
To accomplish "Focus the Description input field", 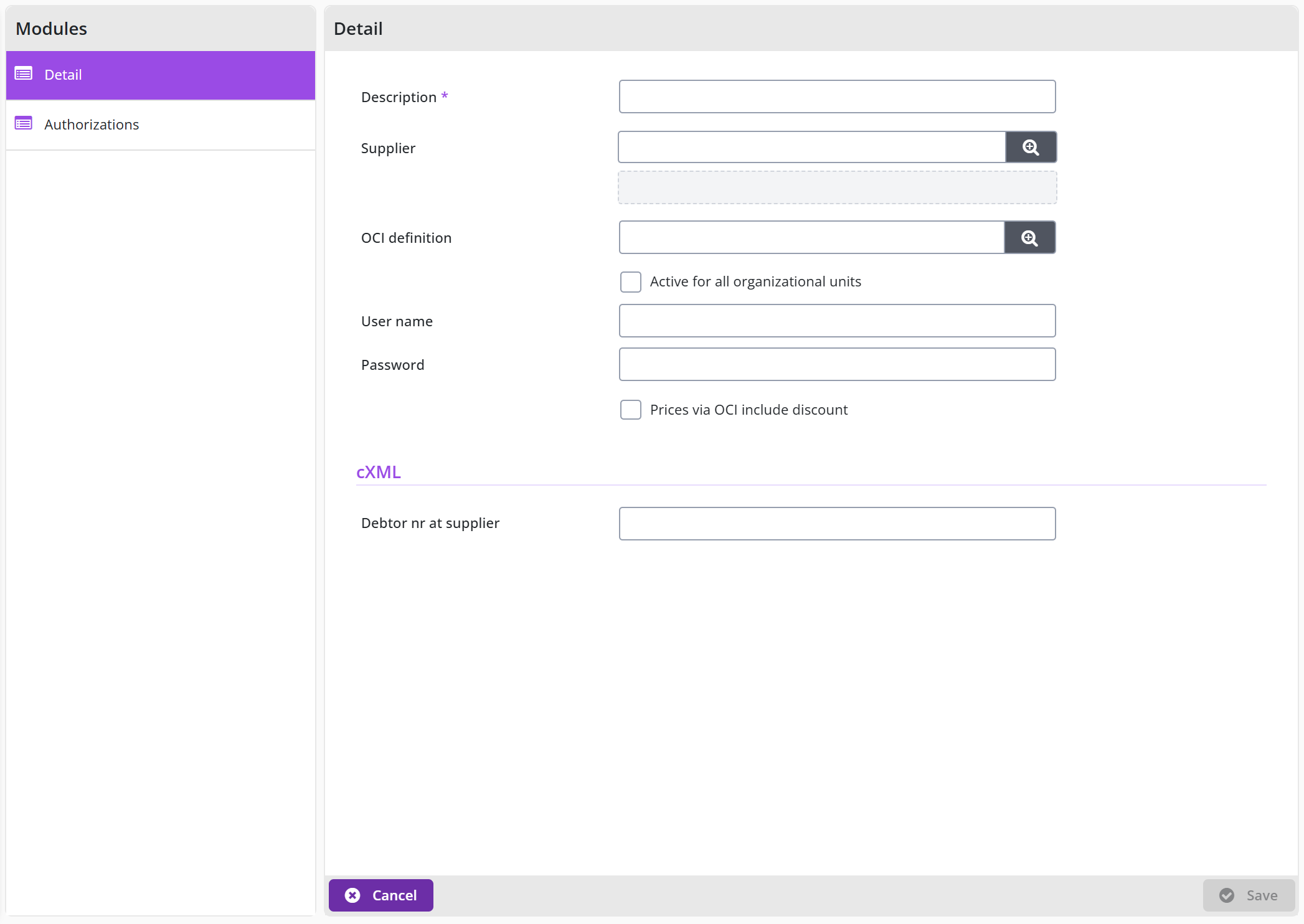I will point(838,97).
